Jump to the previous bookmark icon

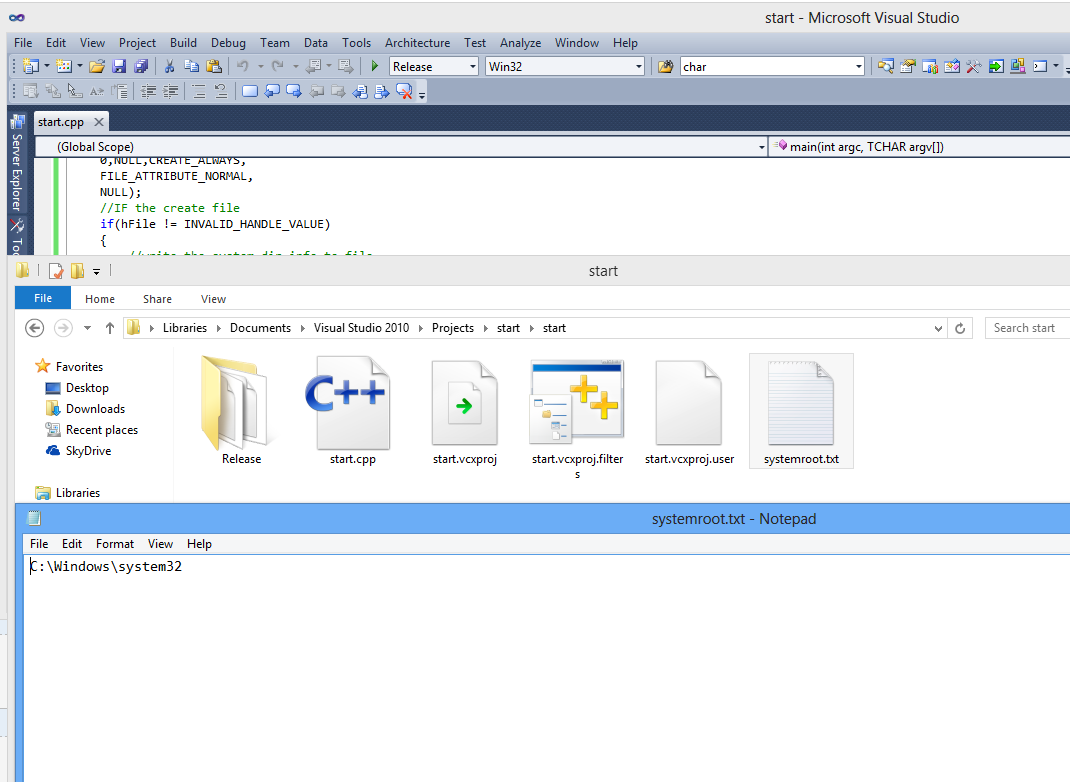click(272, 91)
